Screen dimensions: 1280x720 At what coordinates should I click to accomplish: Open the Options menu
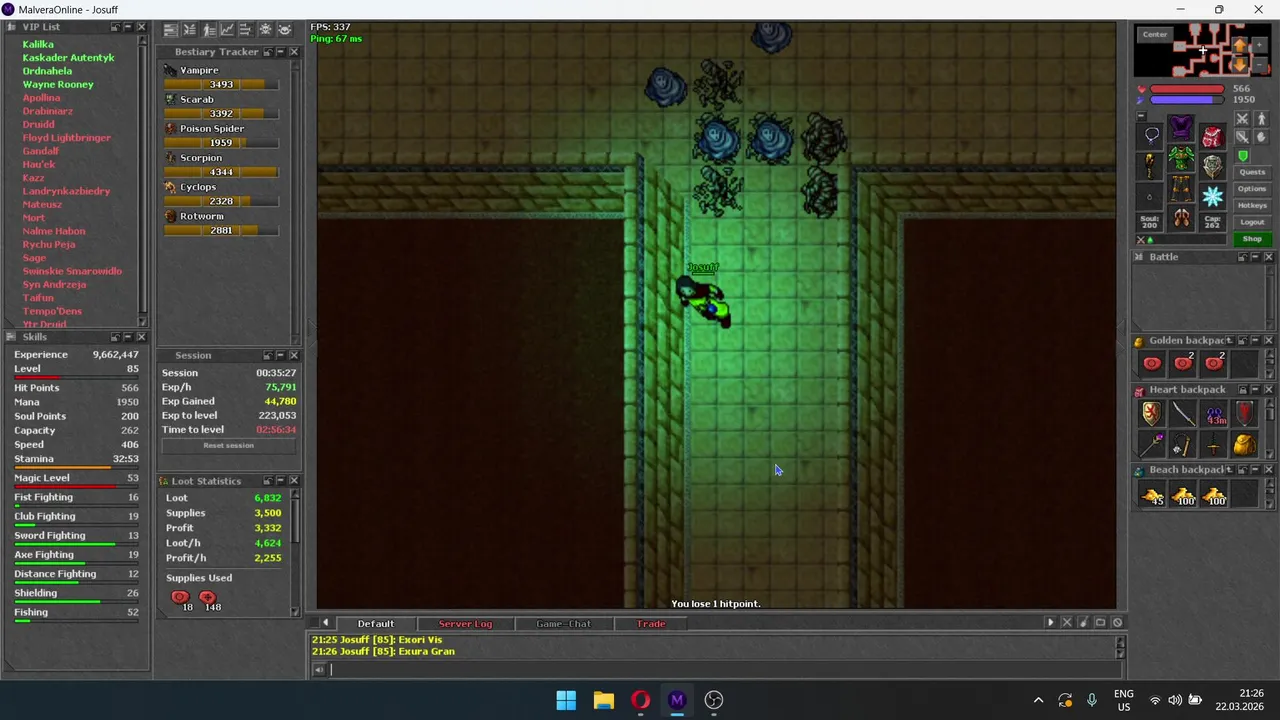click(x=1252, y=189)
